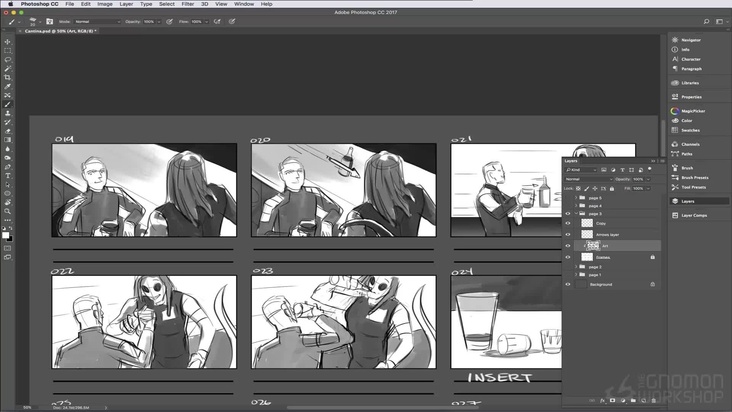732x412 pixels.
Task: Expand the page 4 group
Action: [x=576, y=206]
